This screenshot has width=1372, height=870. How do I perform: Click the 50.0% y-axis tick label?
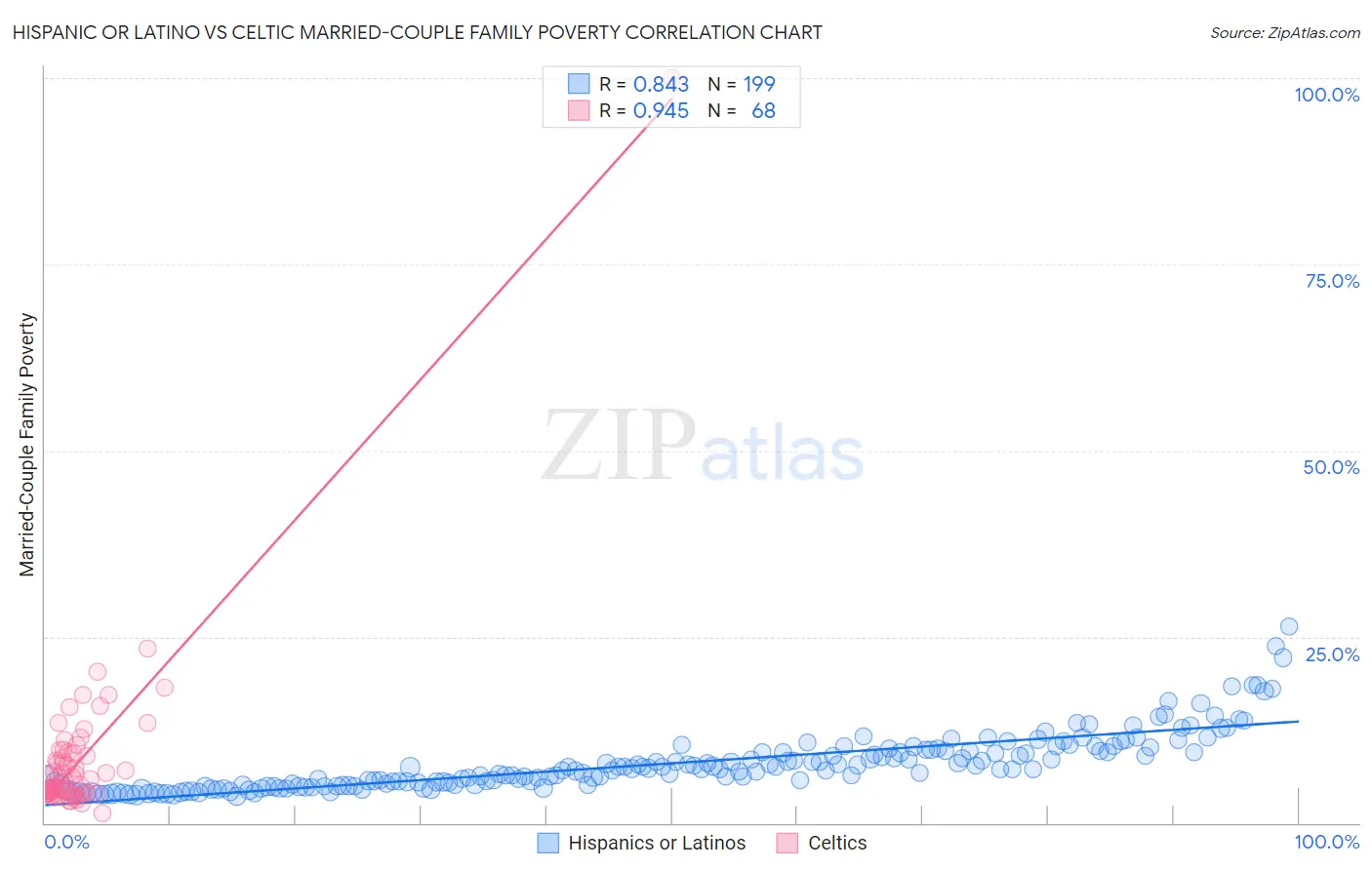[x=1331, y=467]
